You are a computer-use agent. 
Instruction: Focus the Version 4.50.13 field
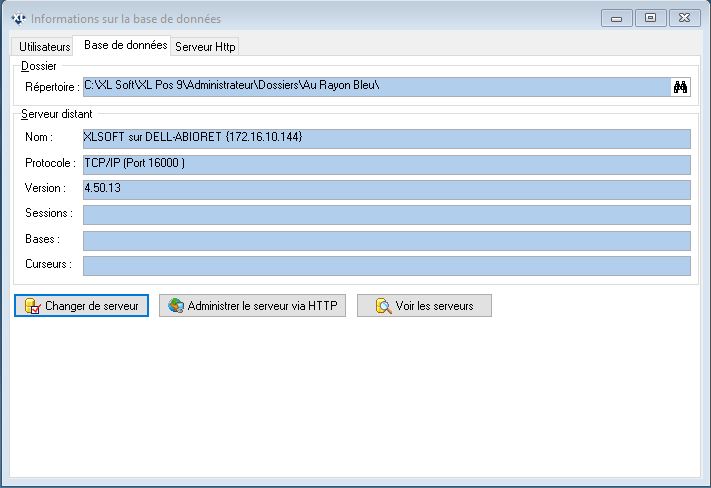pyautogui.click(x=386, y=189)
